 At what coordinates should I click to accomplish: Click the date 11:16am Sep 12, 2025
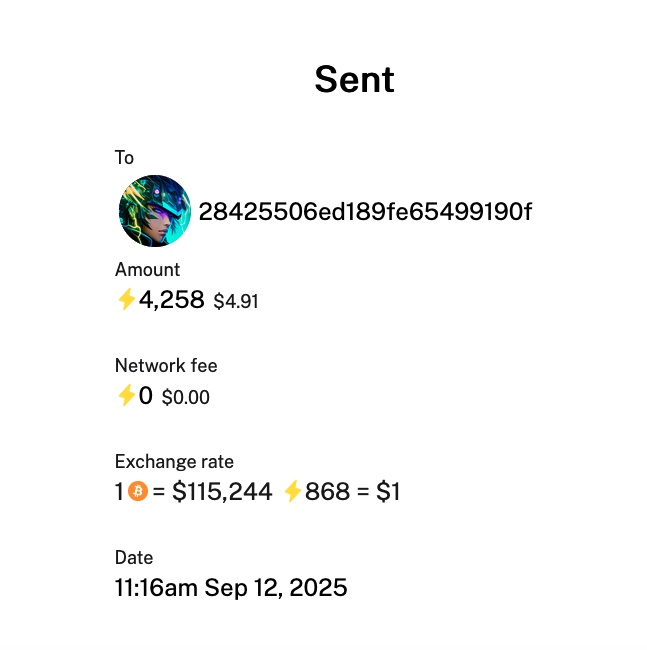coord(231,588)
